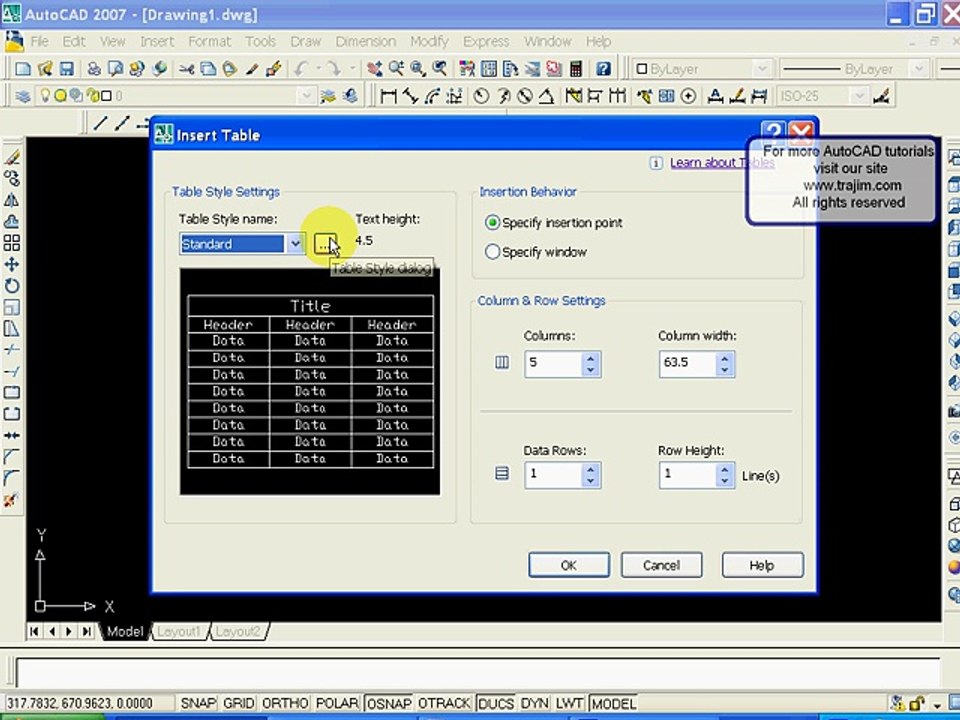
Task: Toggle OSNAP in status bar
Action: 389,703
